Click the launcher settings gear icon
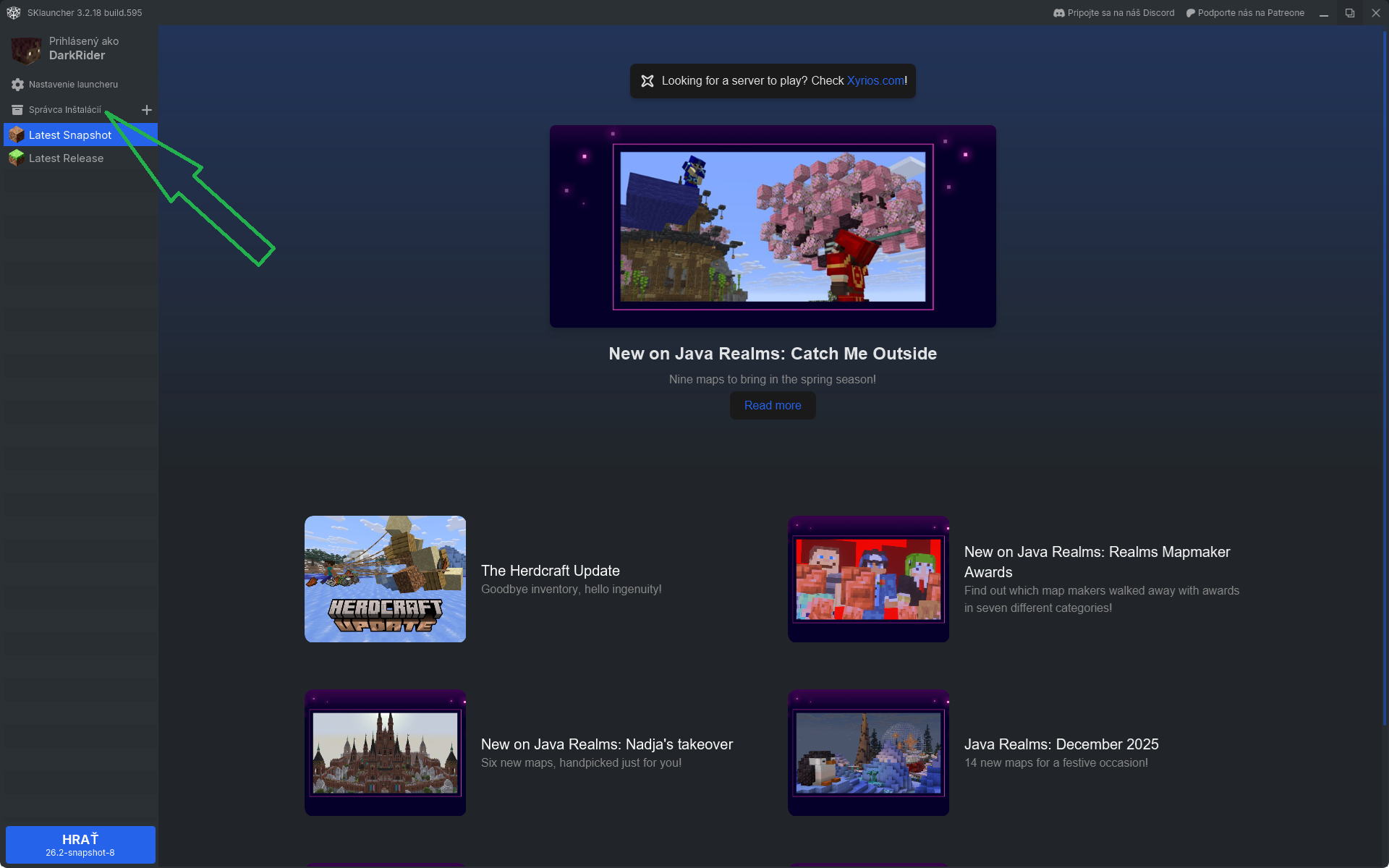 coord(17,85)
